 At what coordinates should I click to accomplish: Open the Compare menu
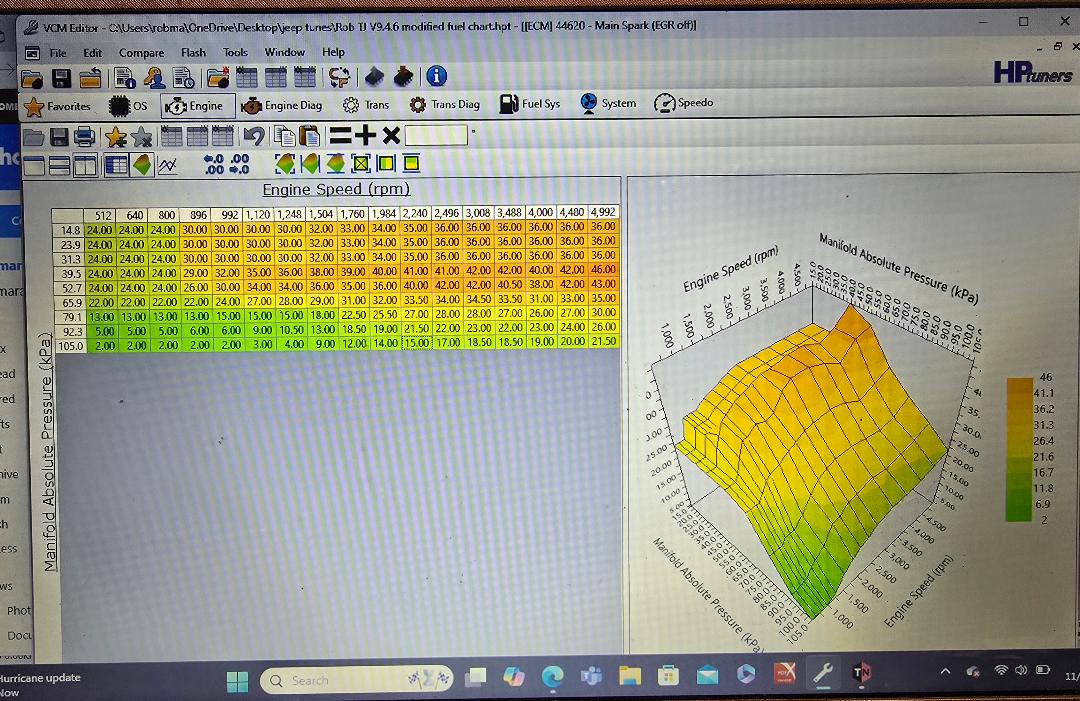click(141, 52)
